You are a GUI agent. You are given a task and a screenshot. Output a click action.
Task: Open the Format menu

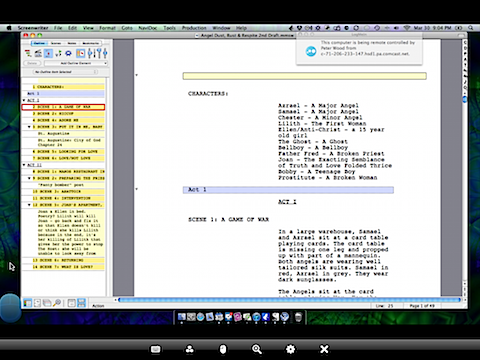coord(107,28)
